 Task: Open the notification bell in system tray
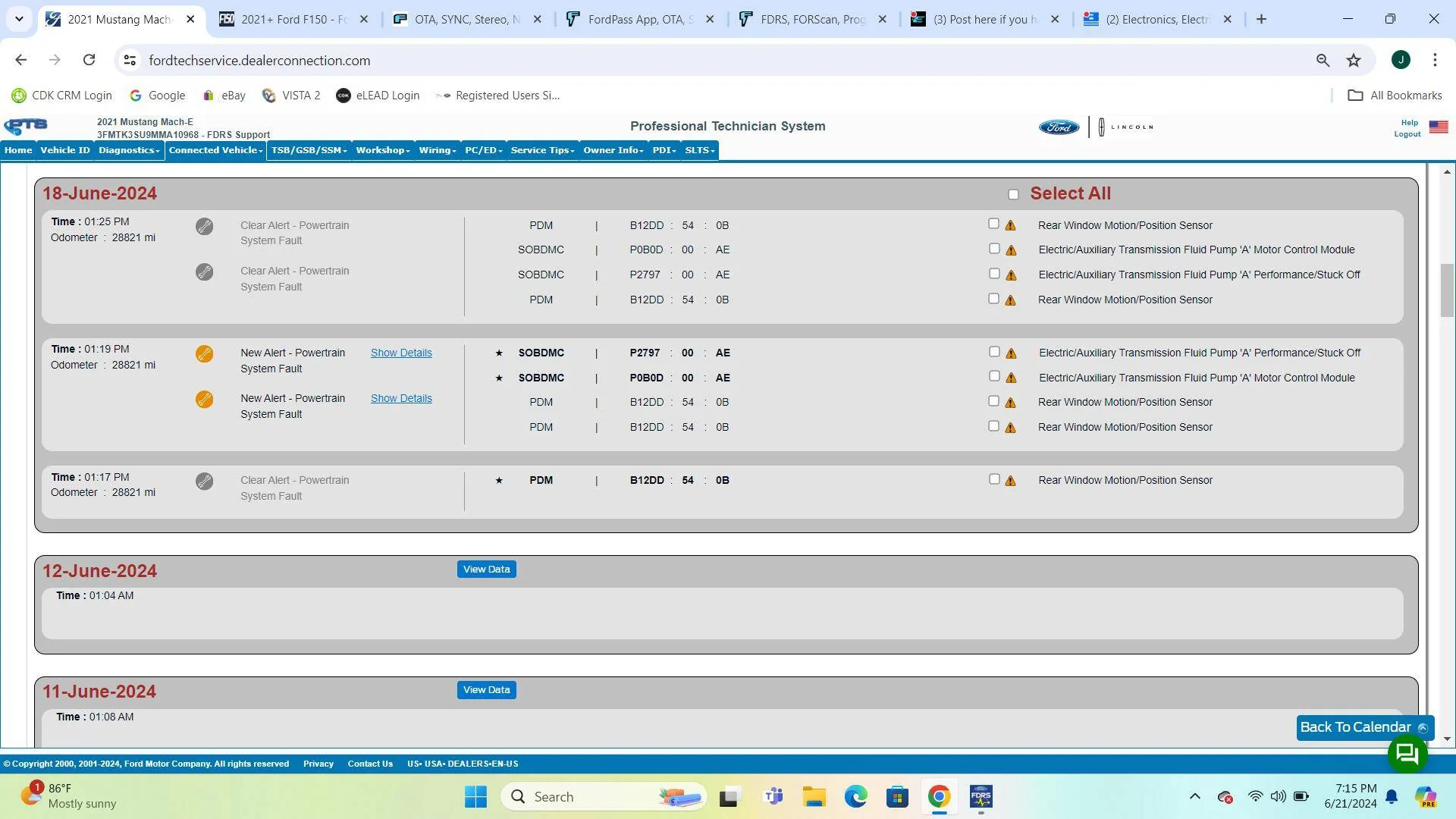1392,796
